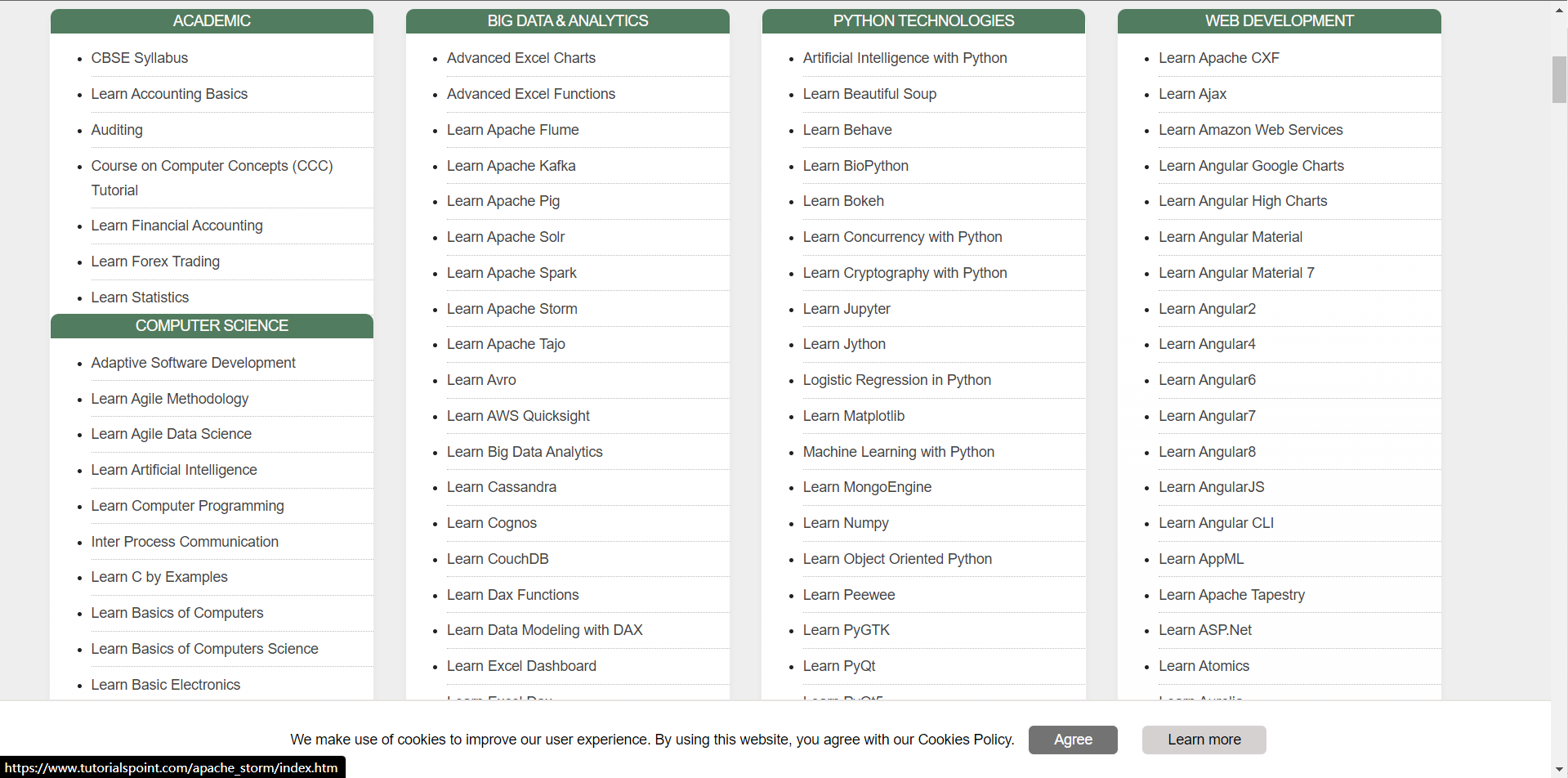1568x778 pixels.
Task: Open Adaptive Software Development link
Action: click(194, 363)
